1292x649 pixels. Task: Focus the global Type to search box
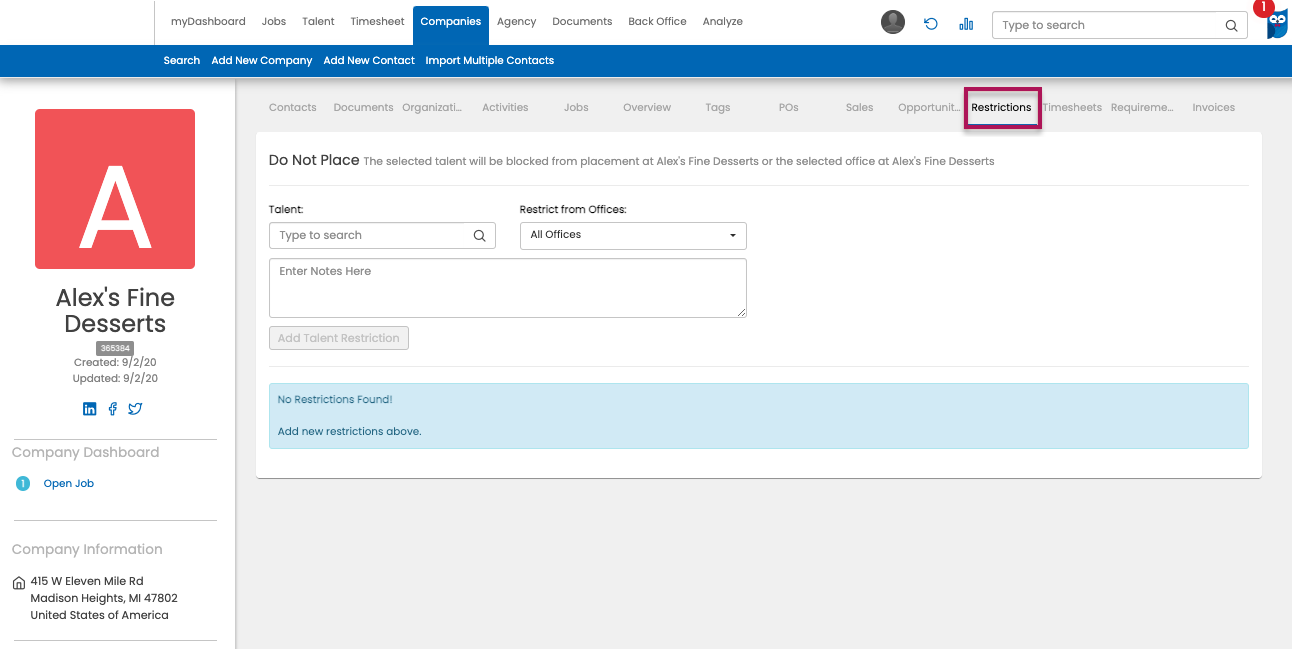pos(1120,26)
